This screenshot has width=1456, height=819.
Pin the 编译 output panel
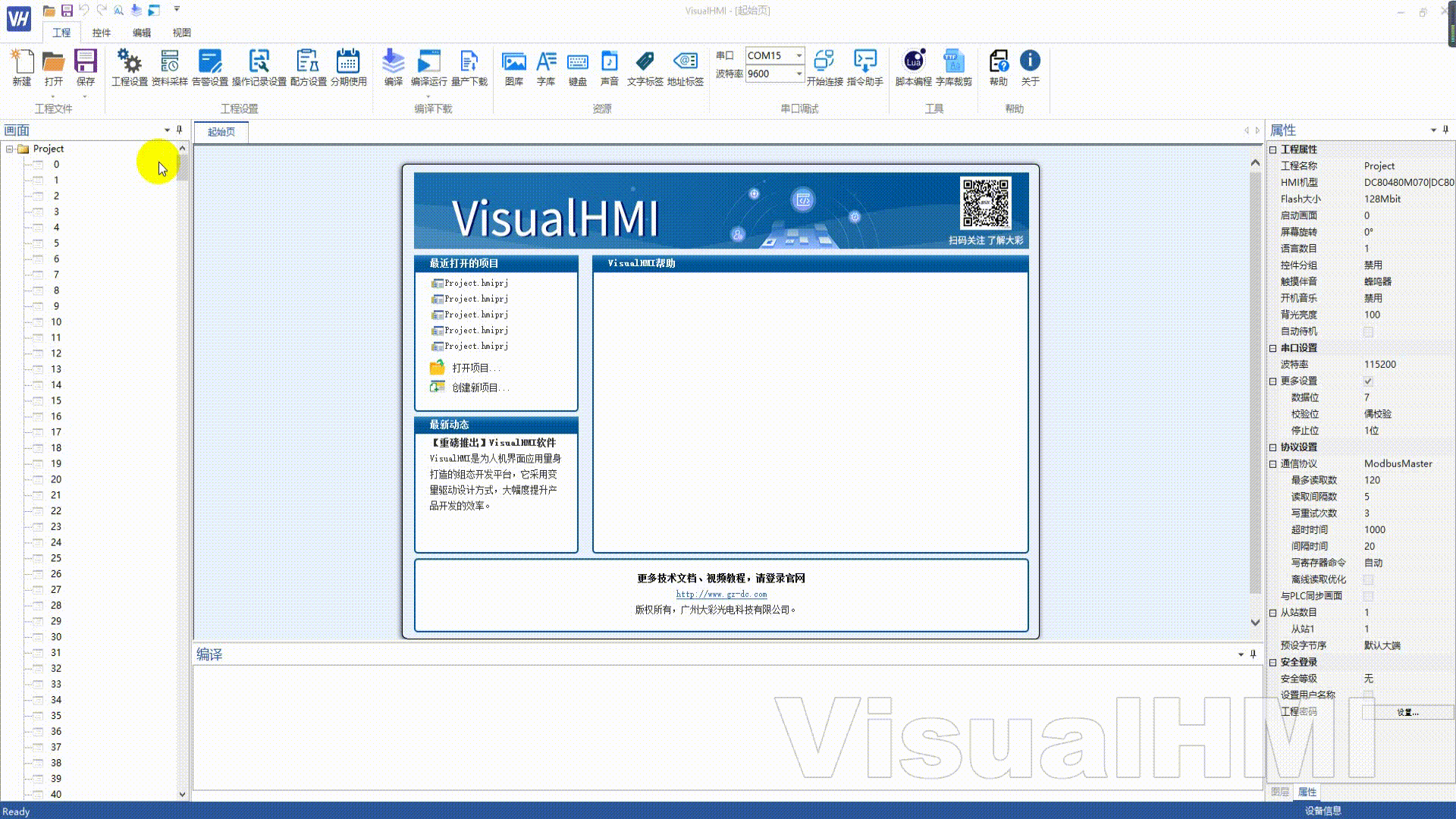tap(1253, 654)
